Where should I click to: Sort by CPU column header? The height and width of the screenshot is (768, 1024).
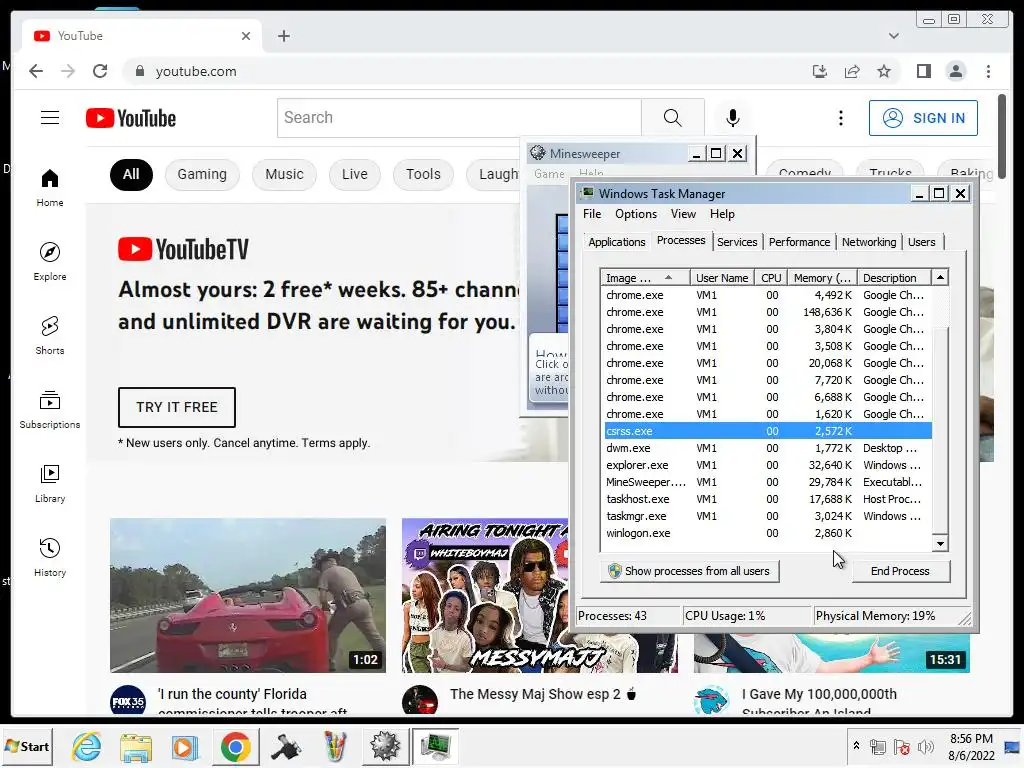771,278
